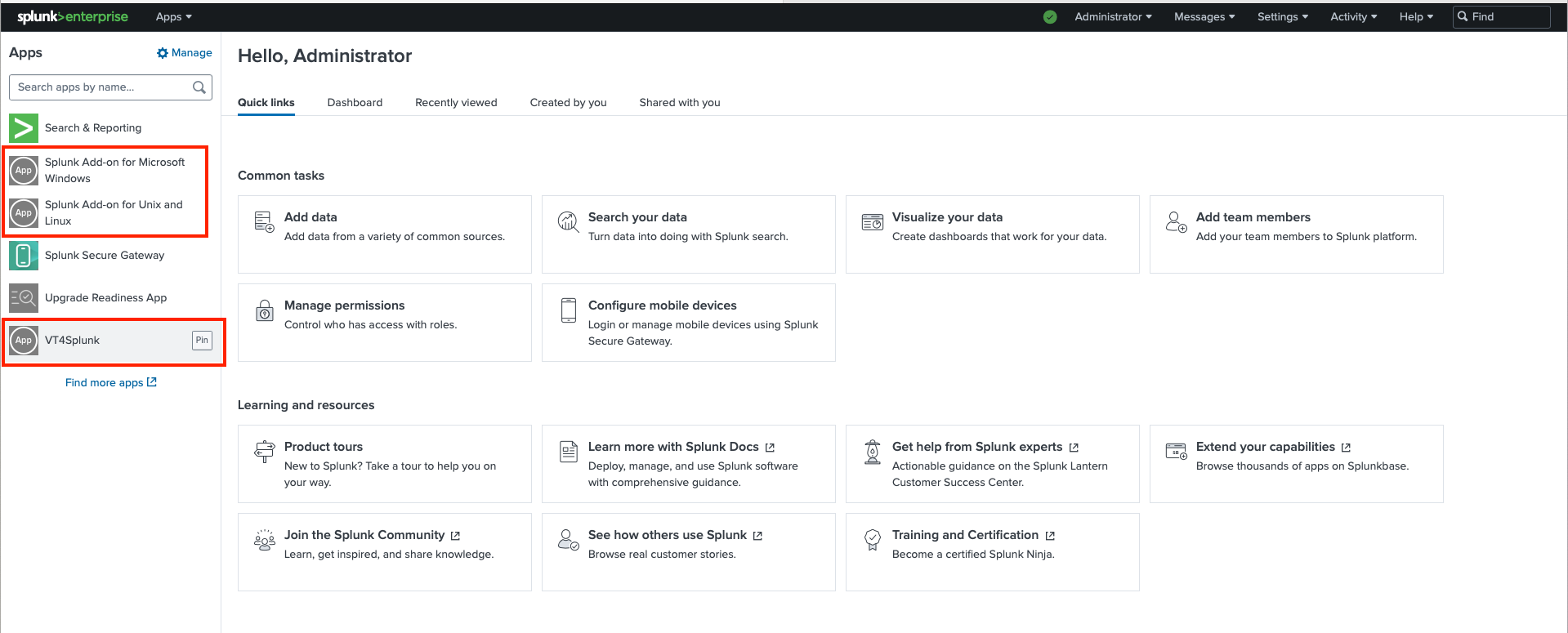
Task: Open the Created by you tab
Action: click(568, 103)
